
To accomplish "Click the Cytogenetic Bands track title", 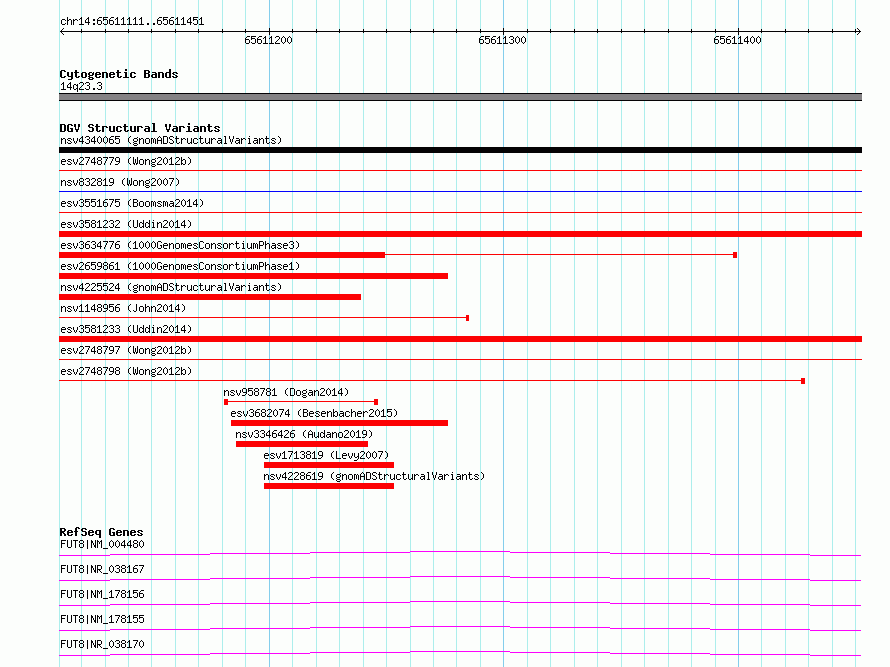I will pyautogui.click(x=119, y=74).
